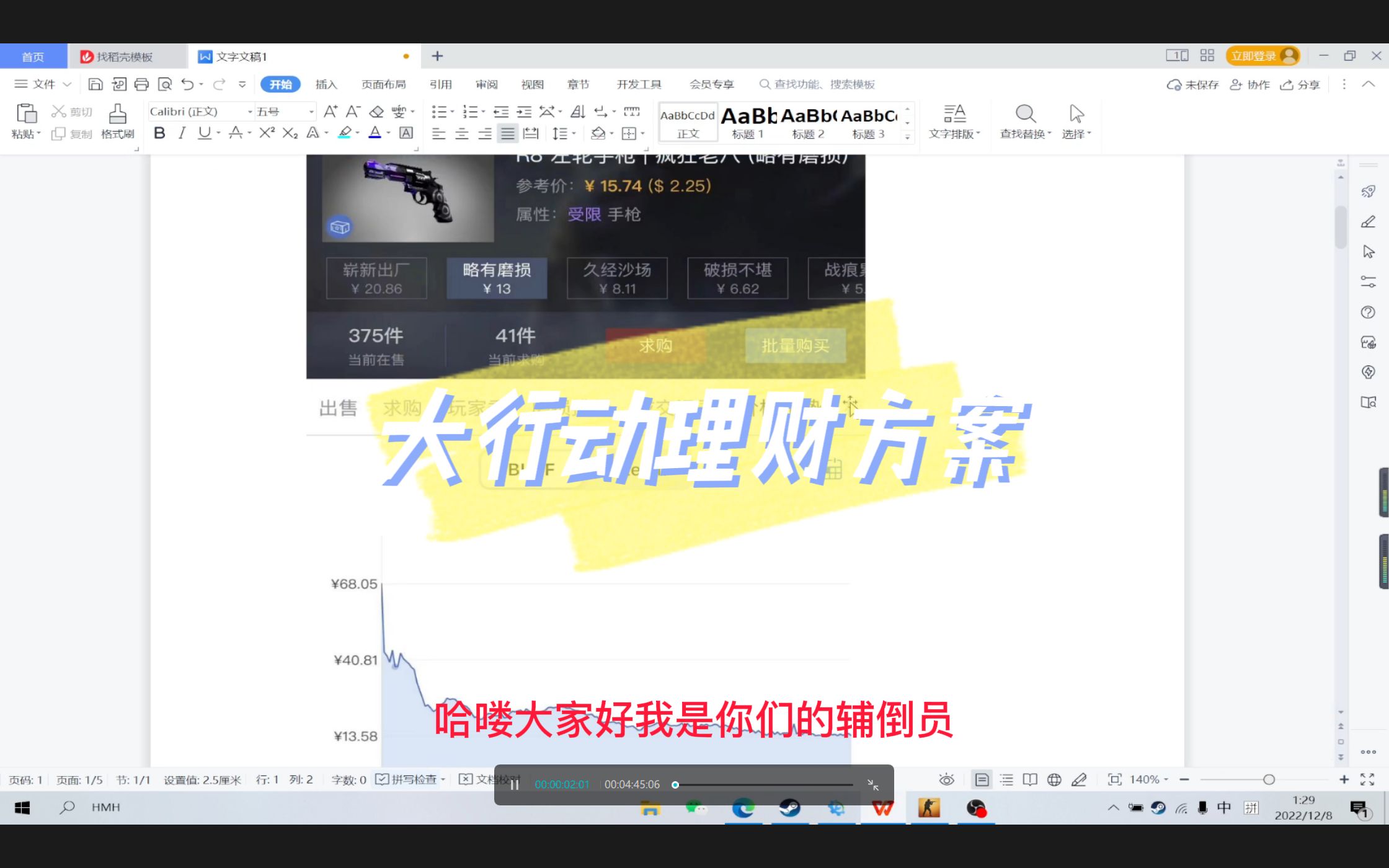Toggle Italic formatting

pos(182,133)
